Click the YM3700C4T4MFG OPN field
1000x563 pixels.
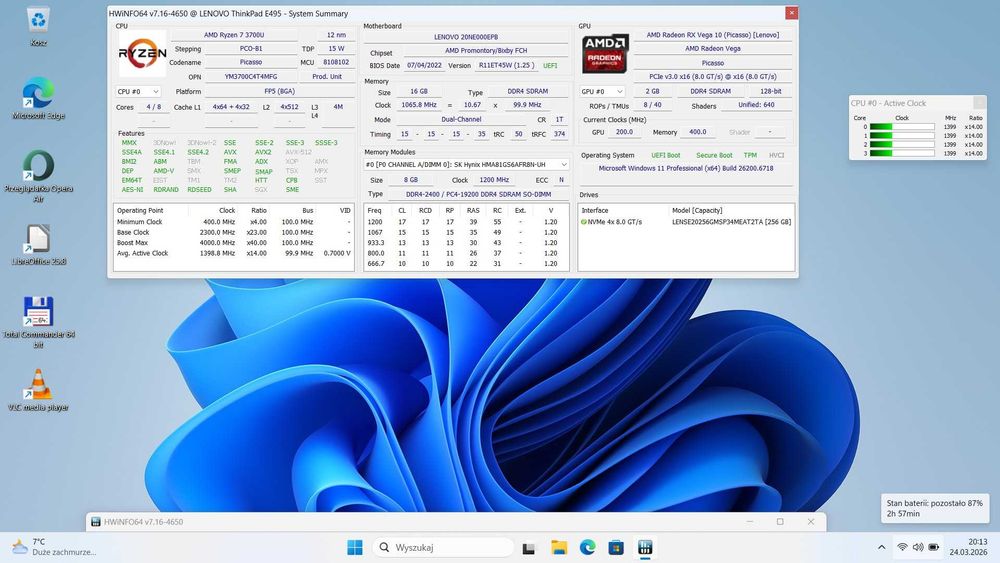pos(251,77)
